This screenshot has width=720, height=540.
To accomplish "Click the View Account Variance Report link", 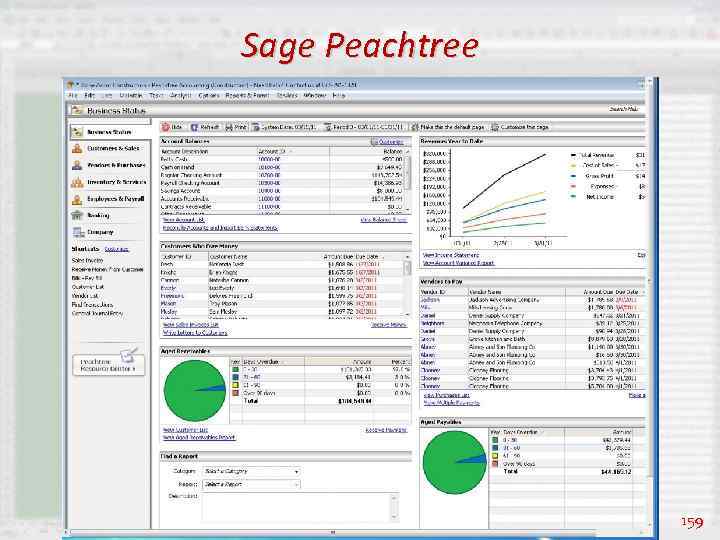I will [458, 263].
